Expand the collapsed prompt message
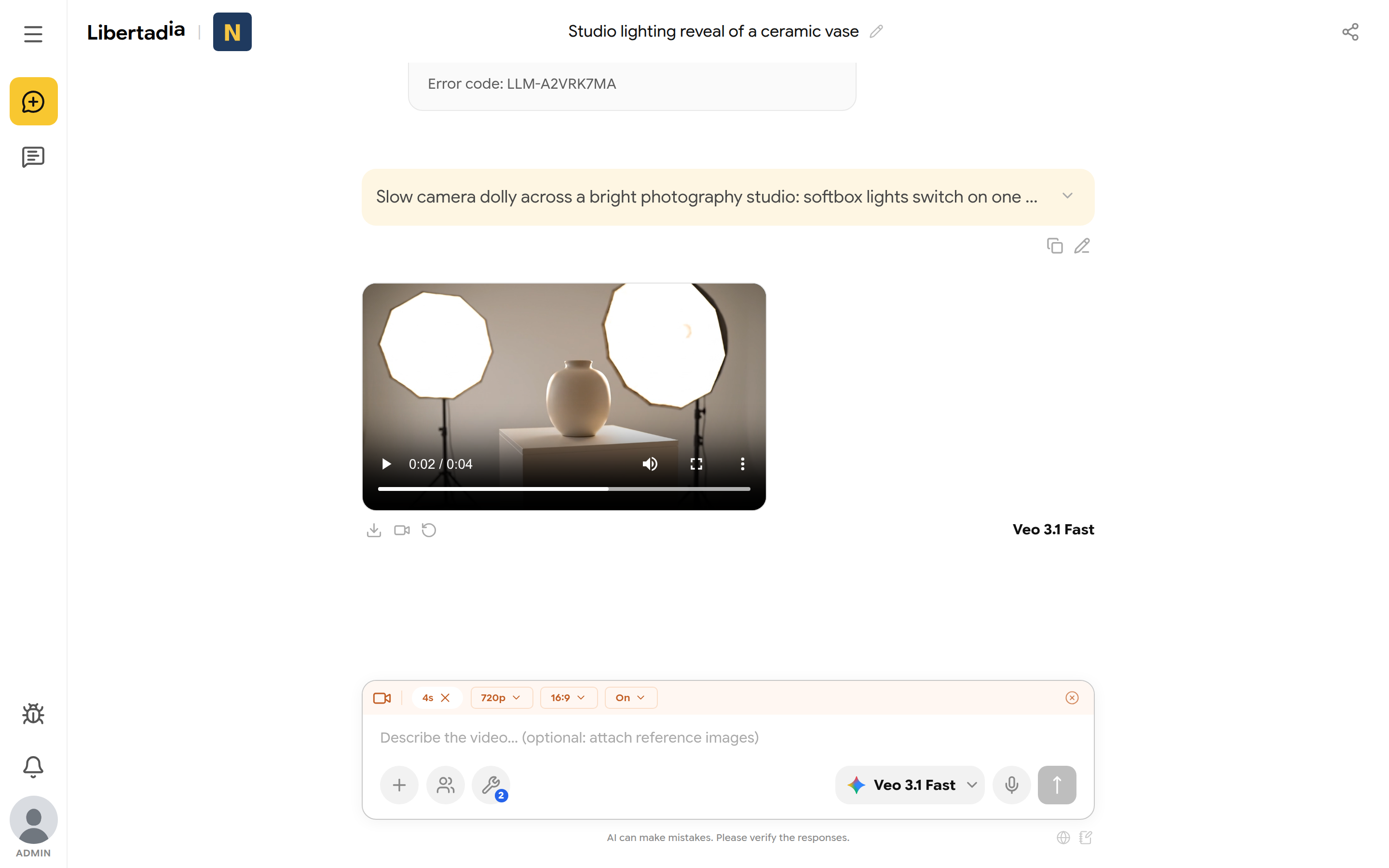Screen dimensions: 1389x868 click(1067, 196)
